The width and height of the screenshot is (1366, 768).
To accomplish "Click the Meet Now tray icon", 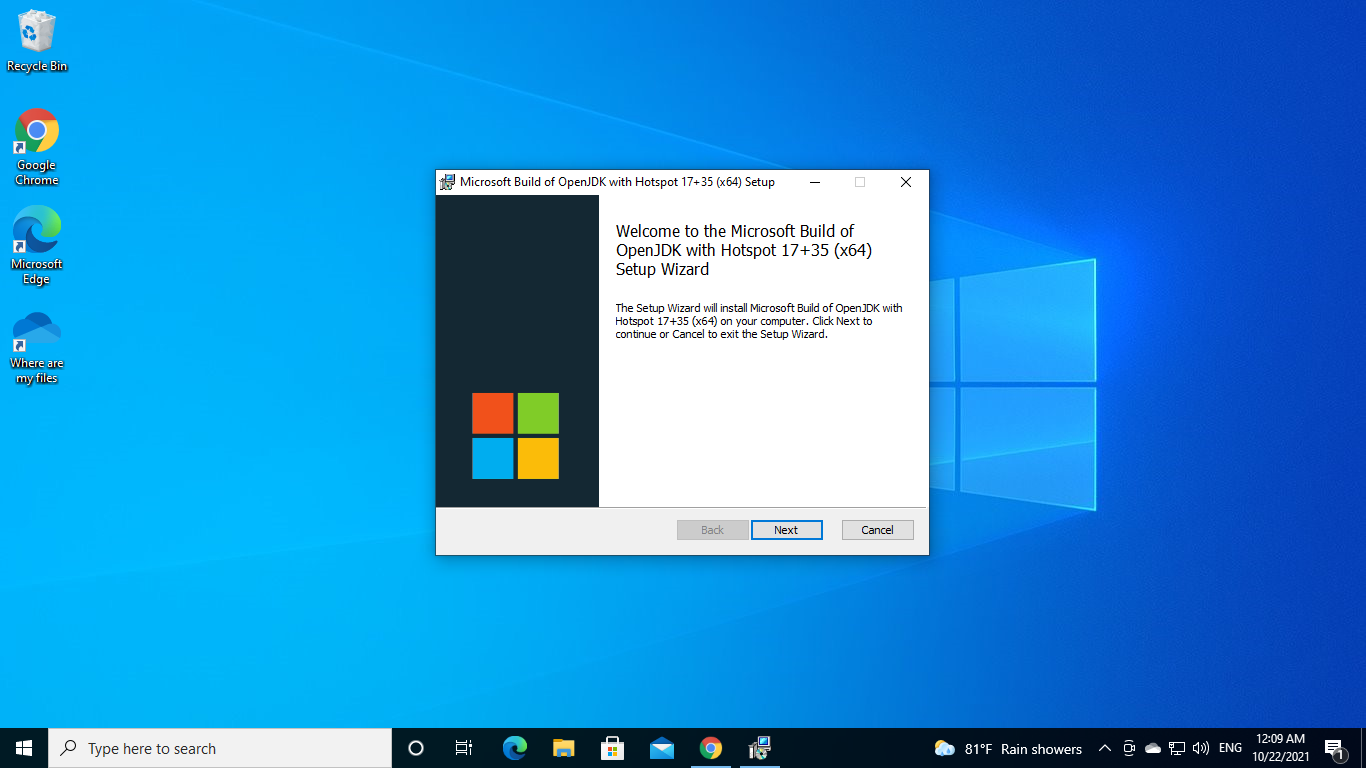I will tap(1129, 748).
